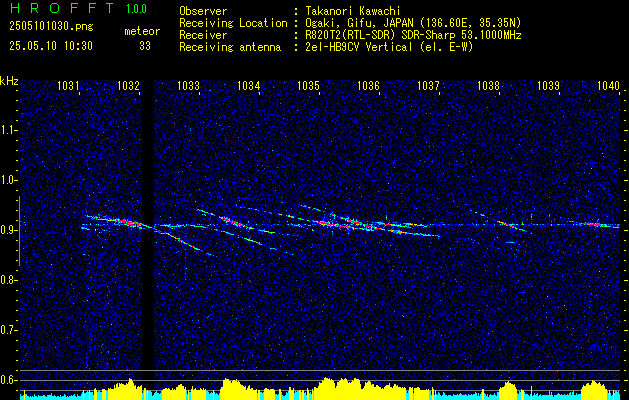
Task: Click the HROFFT title text
Action: pos(61,8)
